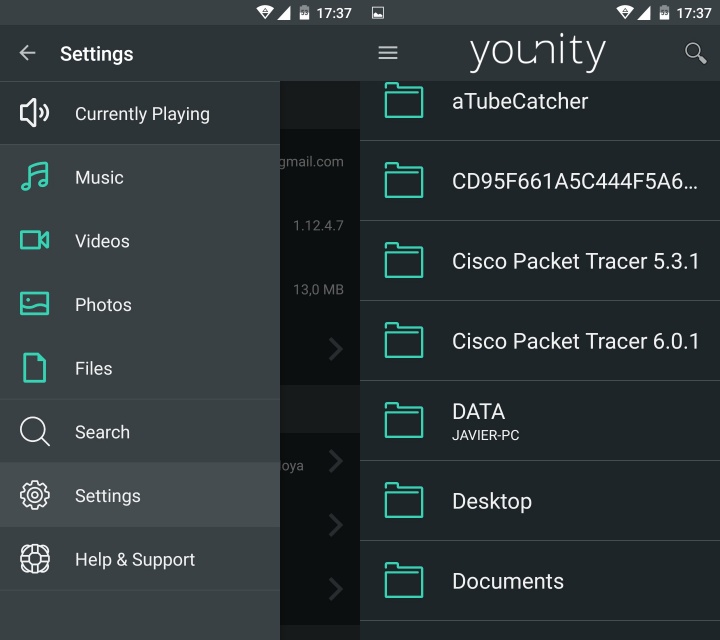The height and width of the screenshot is (640, 720).
Task: Click the version number 1.12.4.7
Action: [318, 225]
